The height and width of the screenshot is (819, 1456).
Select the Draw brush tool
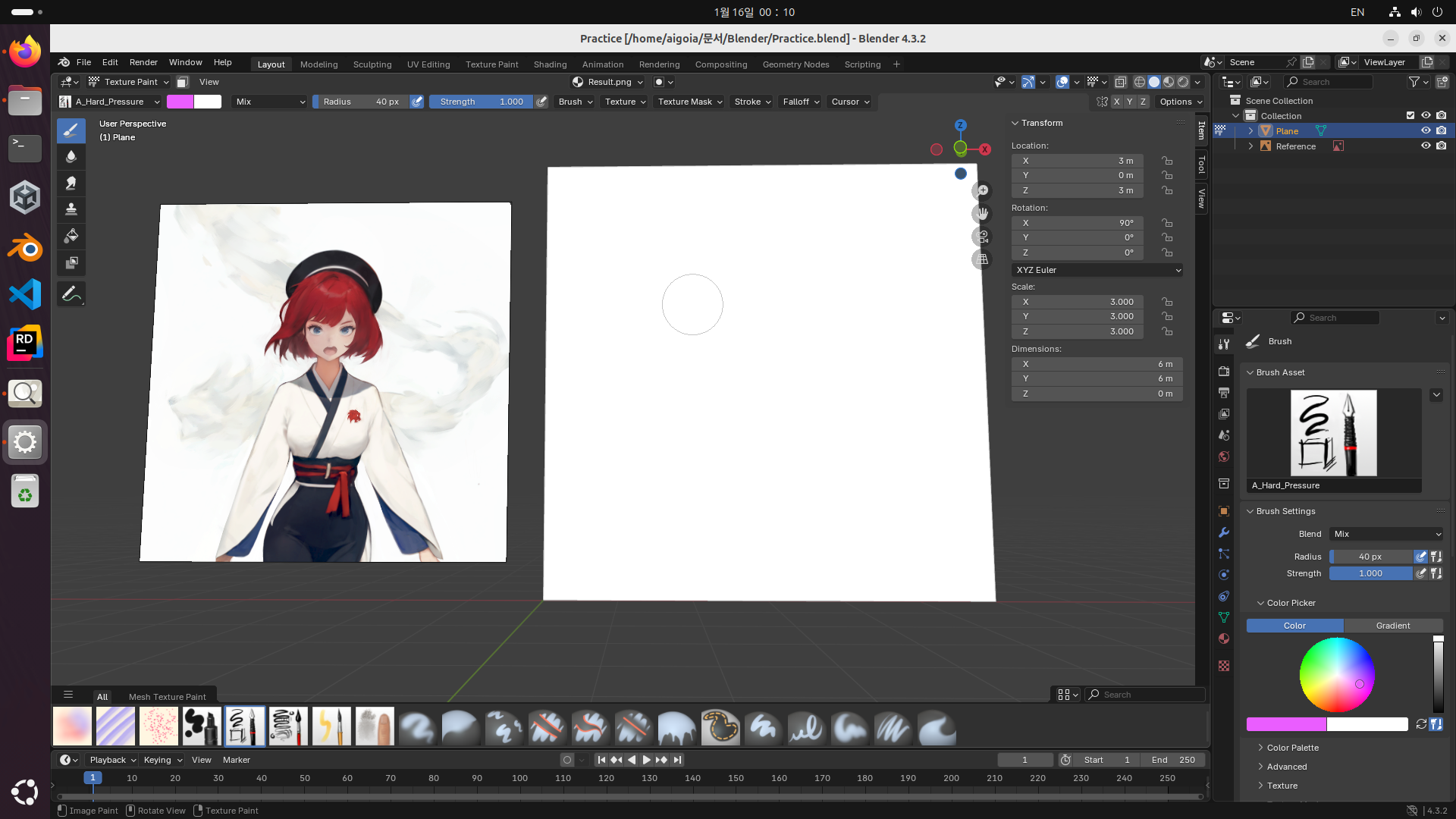[71, 130]
